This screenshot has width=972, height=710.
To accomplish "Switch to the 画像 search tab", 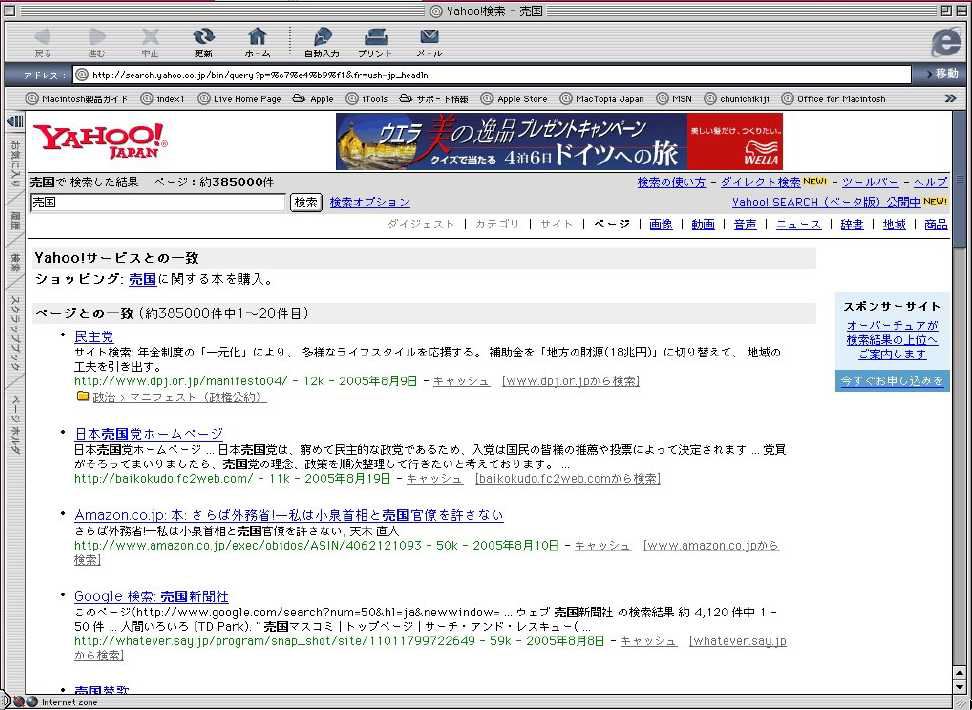I will pyautogui.click(x=661, y=224).
